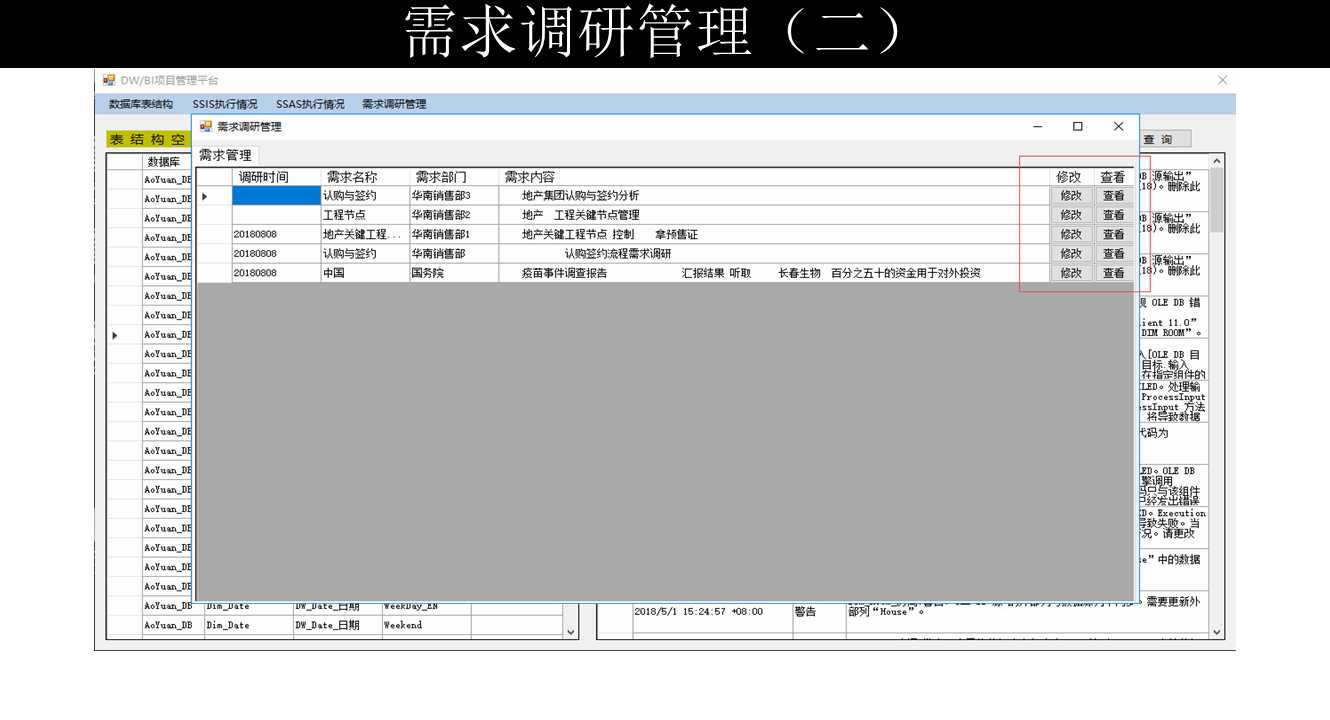
Task: Select the 地产集团认购与签约分析 cell
Action: point(774,196)
